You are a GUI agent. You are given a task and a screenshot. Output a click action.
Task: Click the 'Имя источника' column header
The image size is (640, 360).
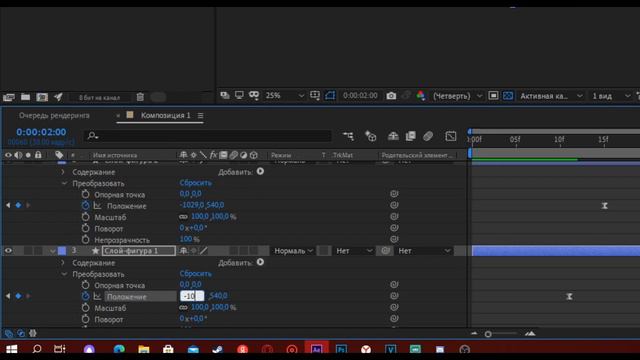(115, 155)
